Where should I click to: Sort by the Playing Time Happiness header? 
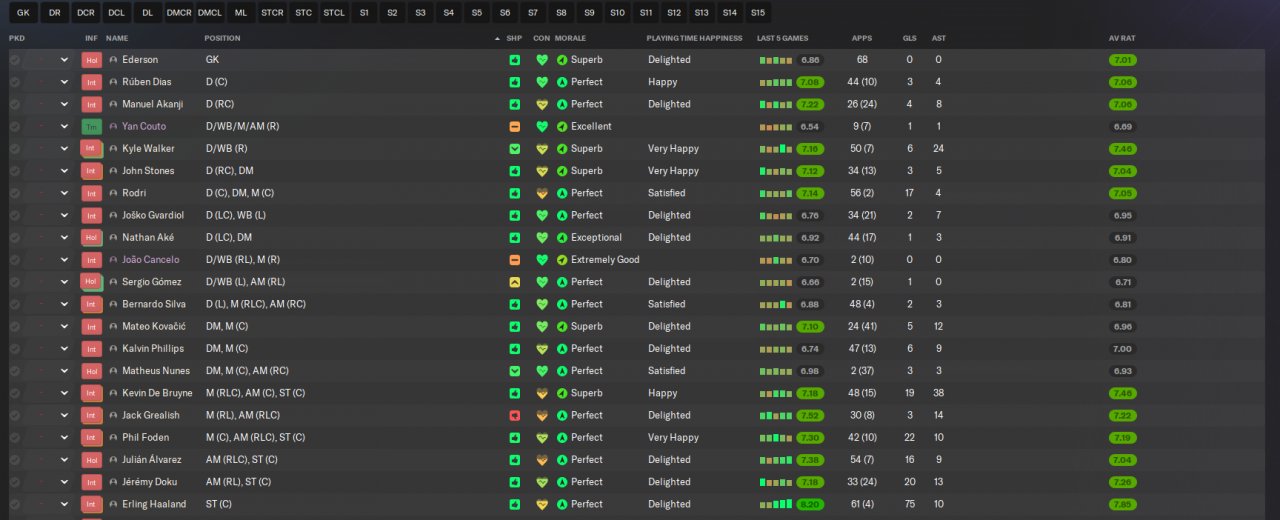(695, 38)
